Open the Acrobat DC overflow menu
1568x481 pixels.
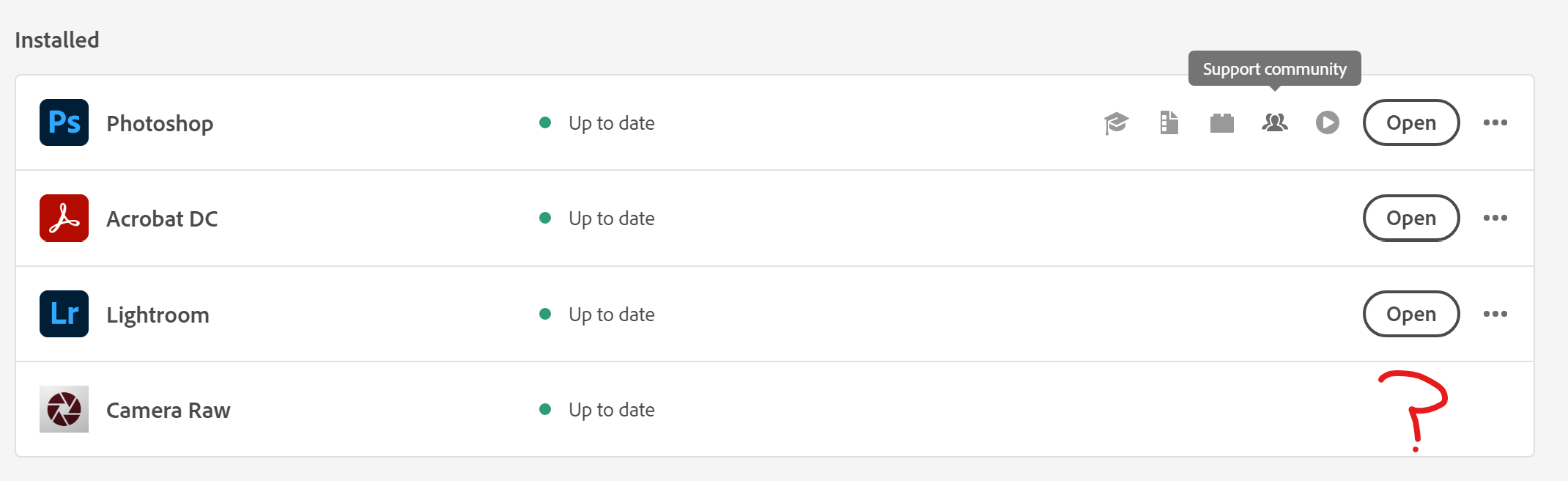[1496, 218]
